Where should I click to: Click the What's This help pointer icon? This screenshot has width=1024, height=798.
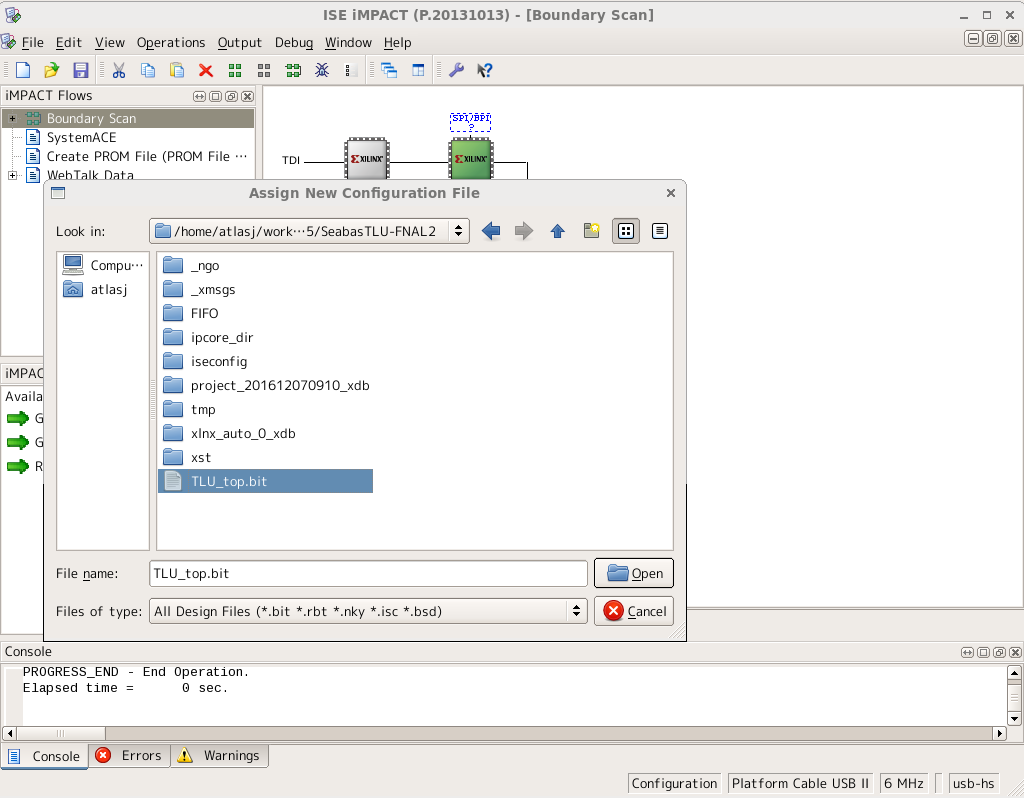click(x=485, y=70)
